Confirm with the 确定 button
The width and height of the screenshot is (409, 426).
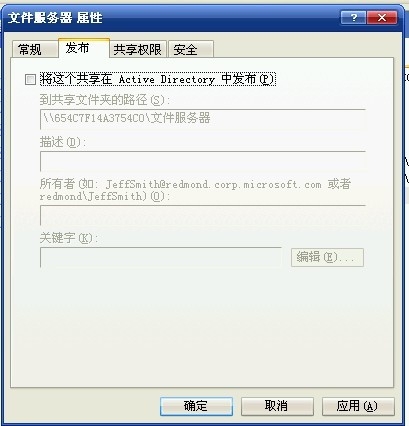tap(196, 406)
